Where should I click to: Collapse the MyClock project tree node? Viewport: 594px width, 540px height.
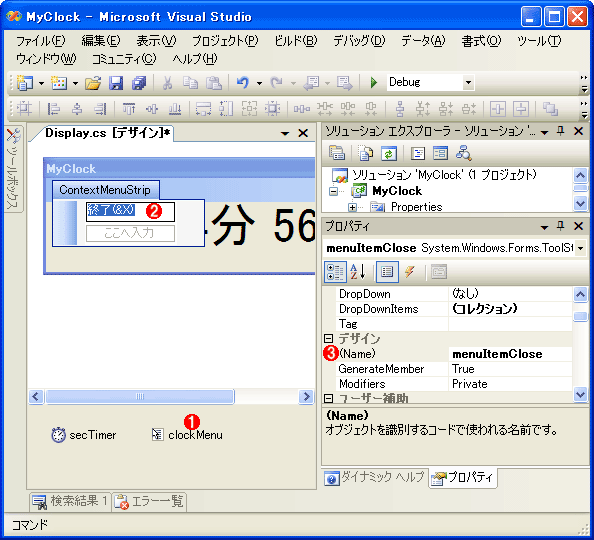coord(333,191)
